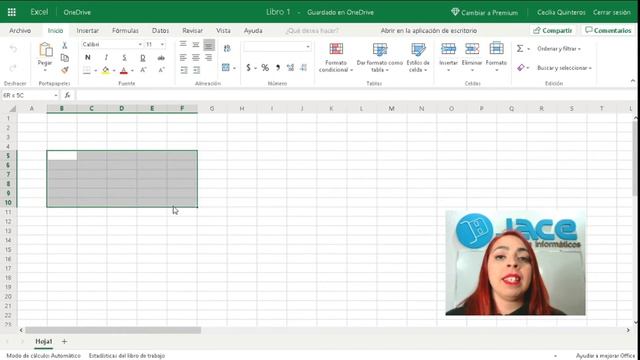Screen dimensions: 640x360
Task: Click the insert function fx icon
Action: [67, 95]
